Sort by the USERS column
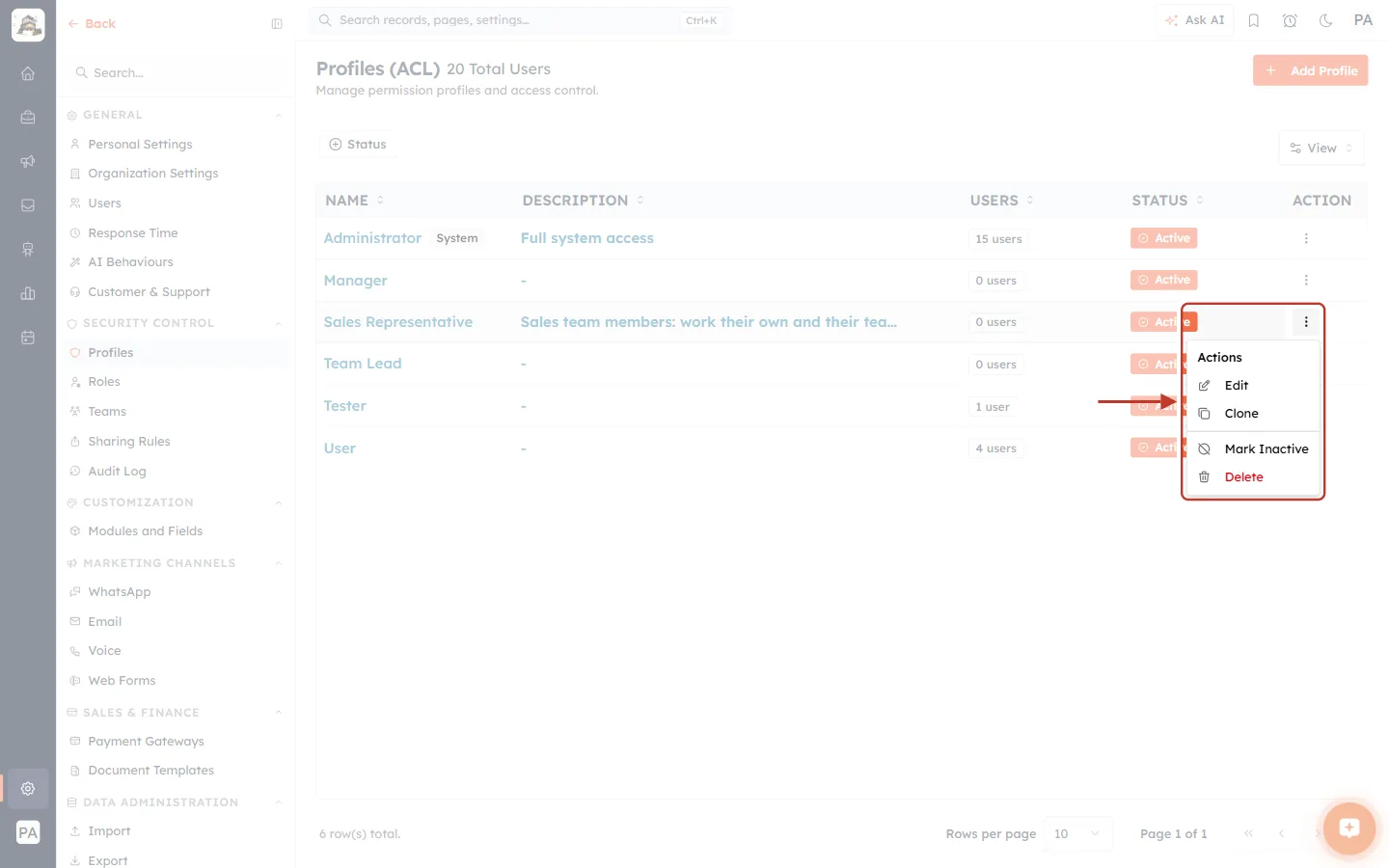The width and height of the screenshot is (1389, 868). point(1002,201)
